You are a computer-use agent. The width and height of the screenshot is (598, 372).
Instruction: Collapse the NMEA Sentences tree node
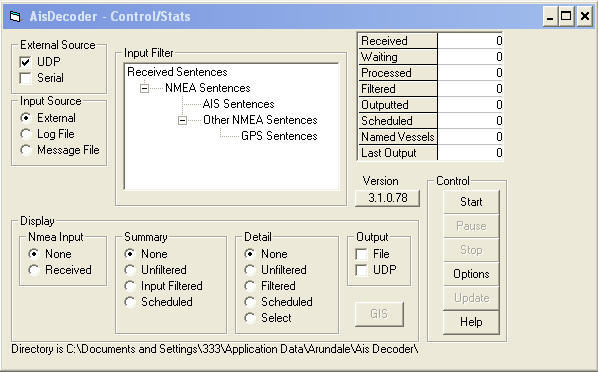(x=145, y=89)
